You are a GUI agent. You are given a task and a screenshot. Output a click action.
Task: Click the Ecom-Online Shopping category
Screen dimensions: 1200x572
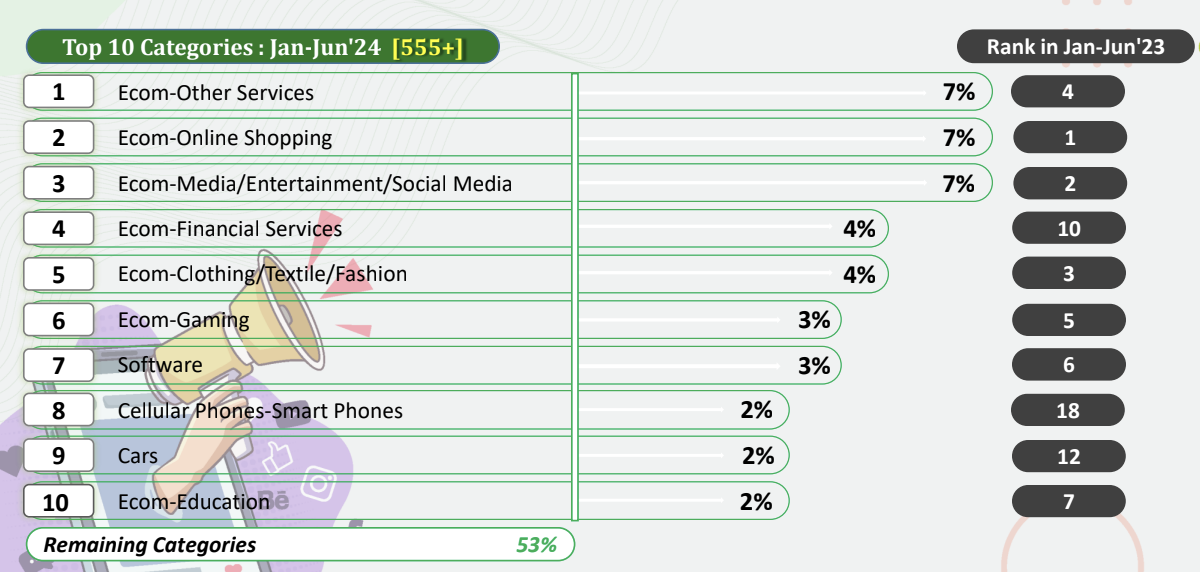225,138
